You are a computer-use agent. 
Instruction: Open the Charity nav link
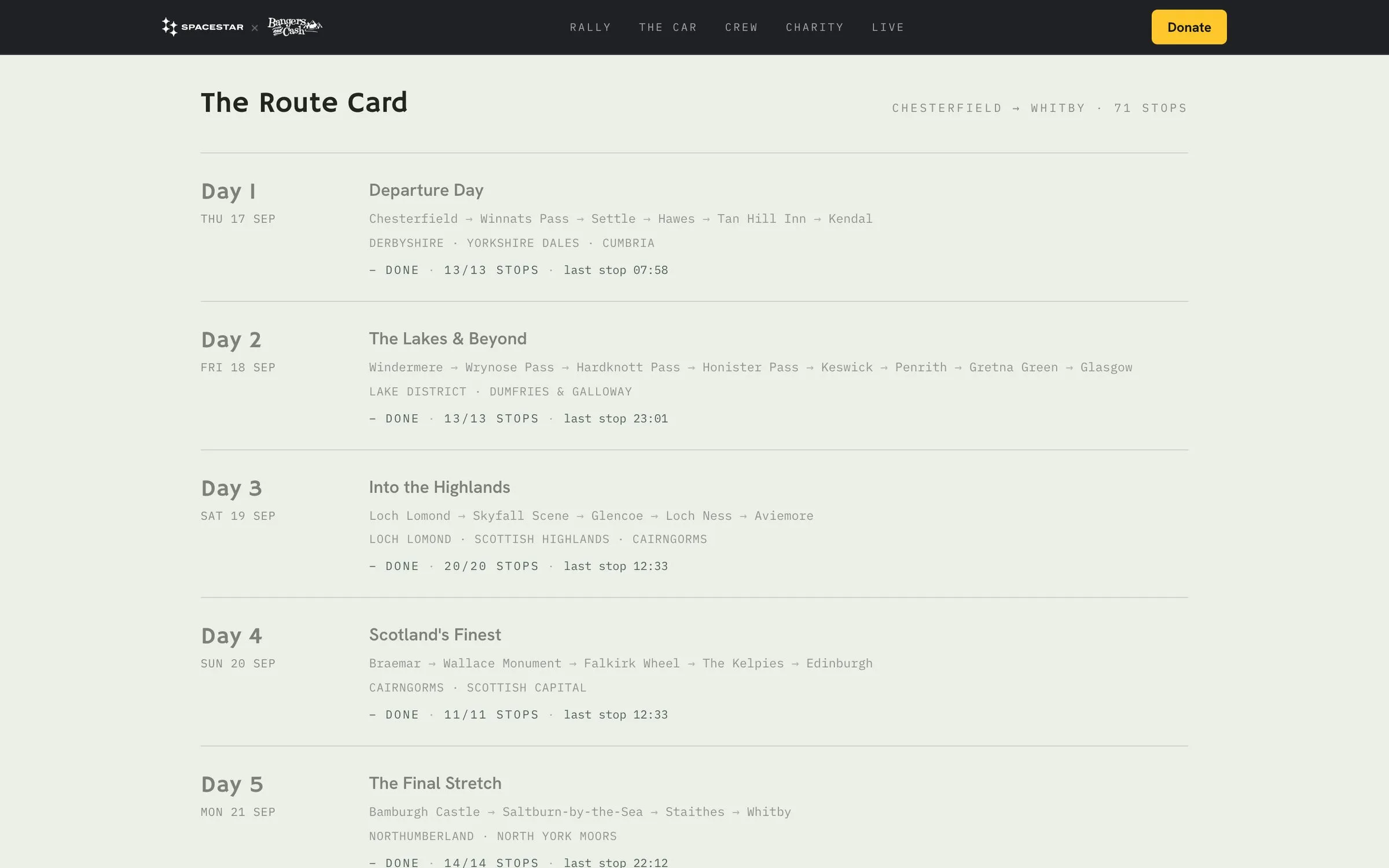(815, 27)
